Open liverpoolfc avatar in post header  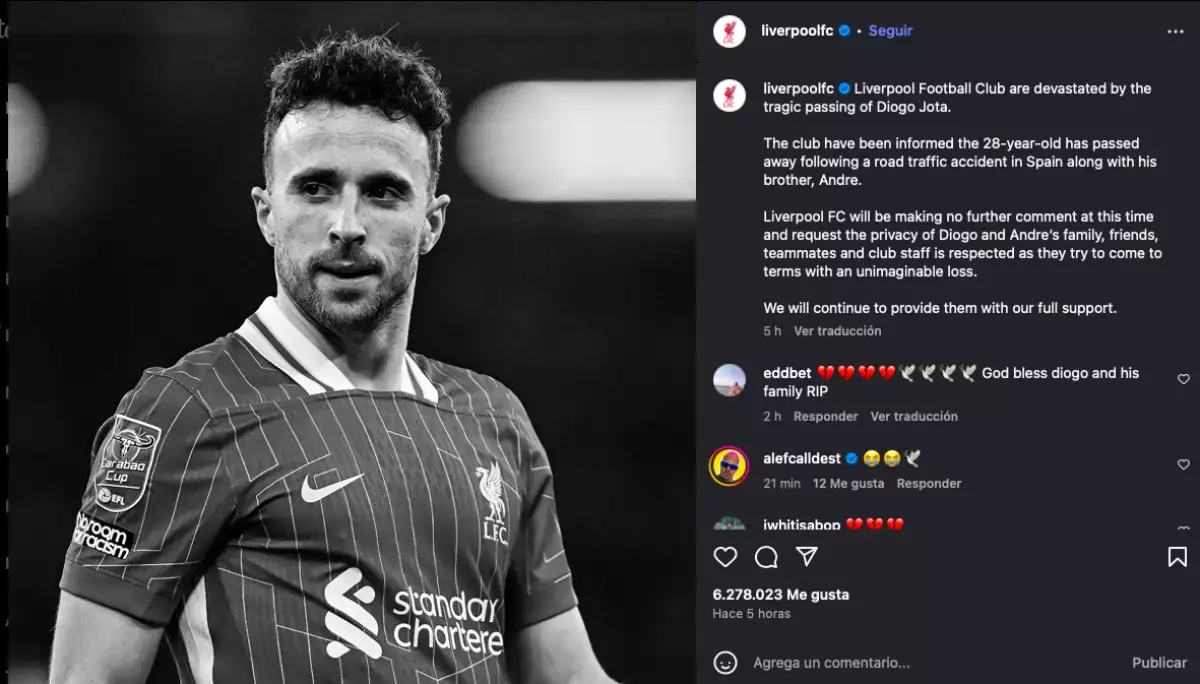tap(729, 31)
